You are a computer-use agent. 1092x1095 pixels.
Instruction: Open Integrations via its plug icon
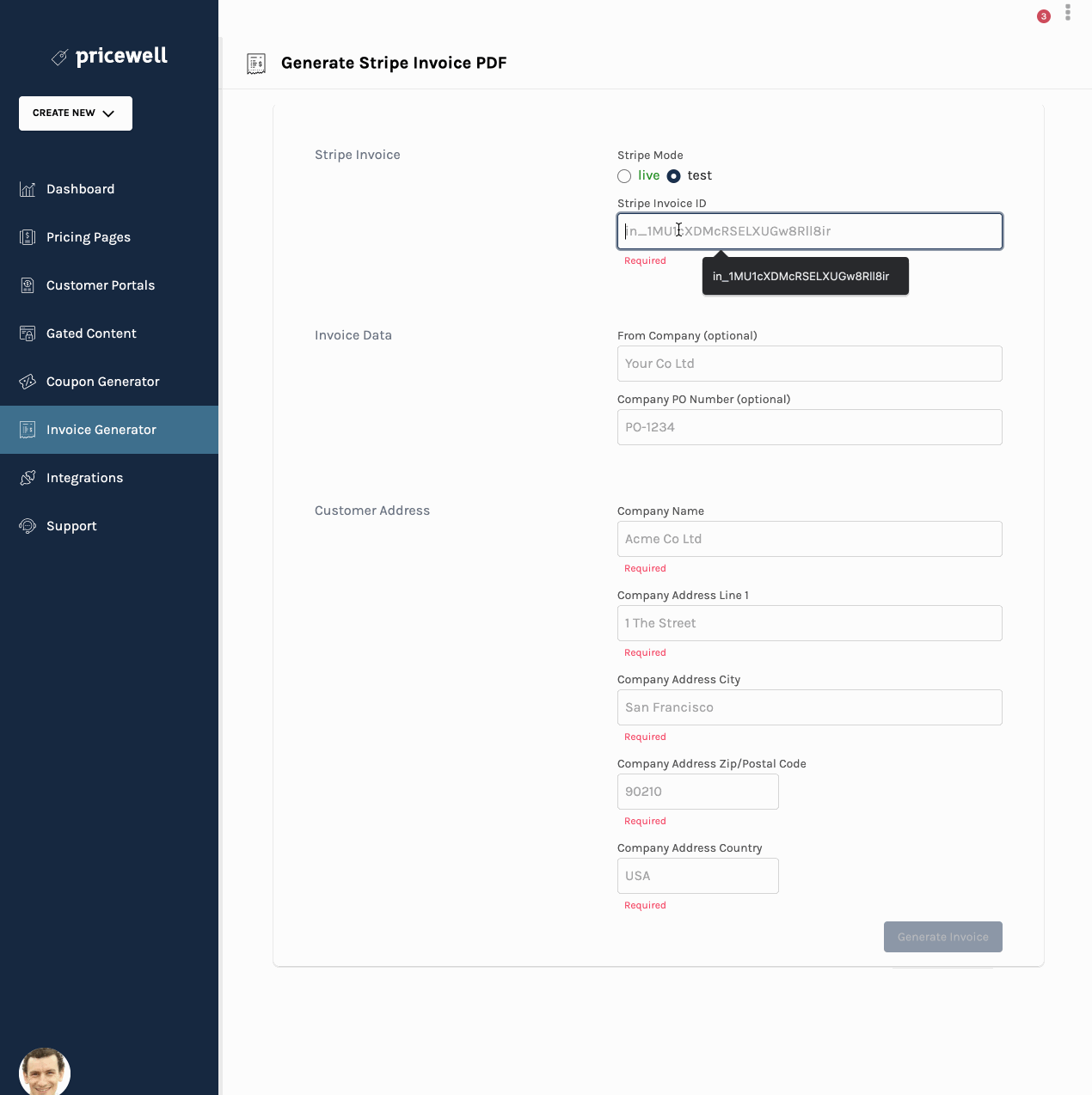[x=28, y=478]
